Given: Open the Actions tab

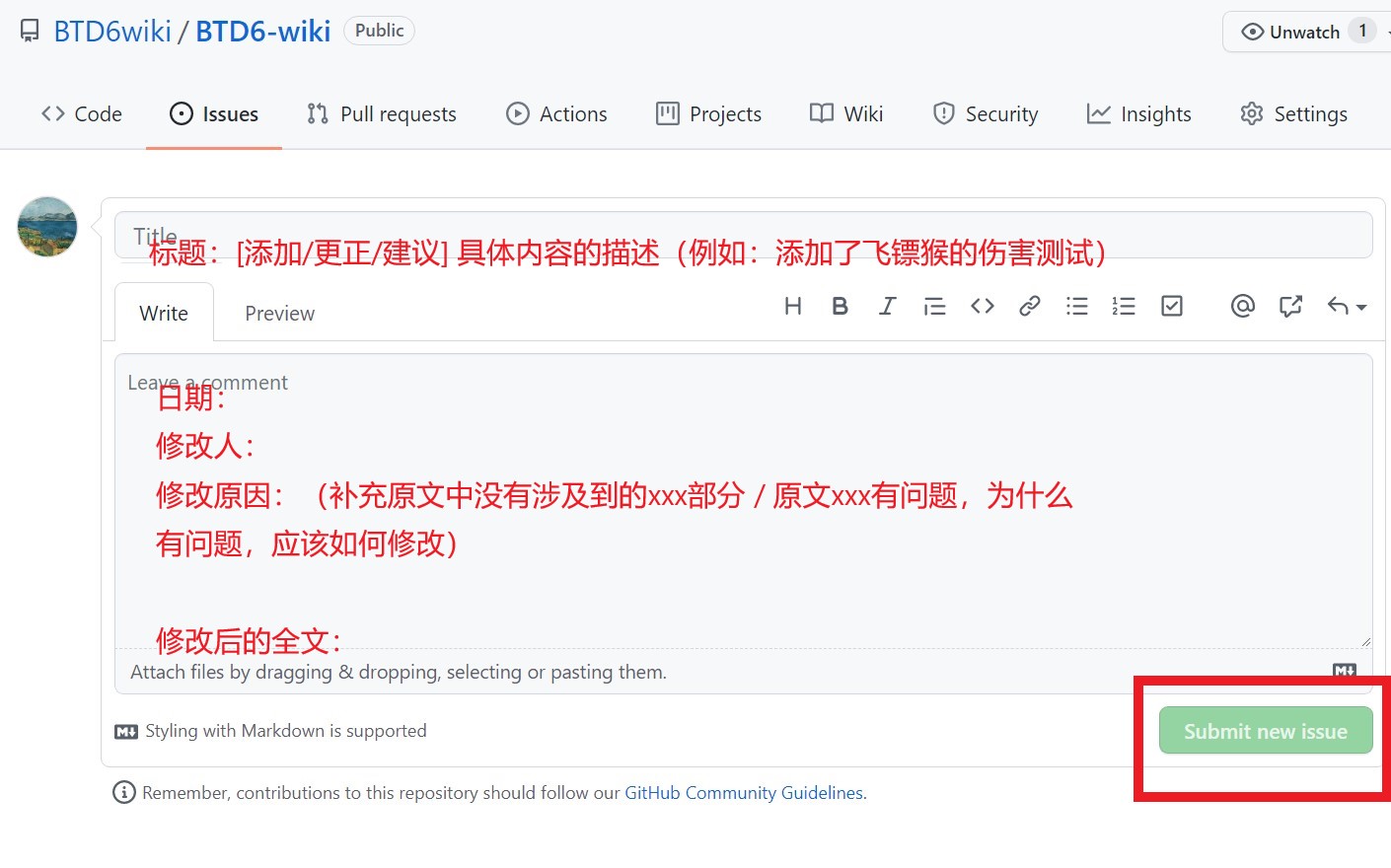Looking at the screenshot, I should 556,114.
